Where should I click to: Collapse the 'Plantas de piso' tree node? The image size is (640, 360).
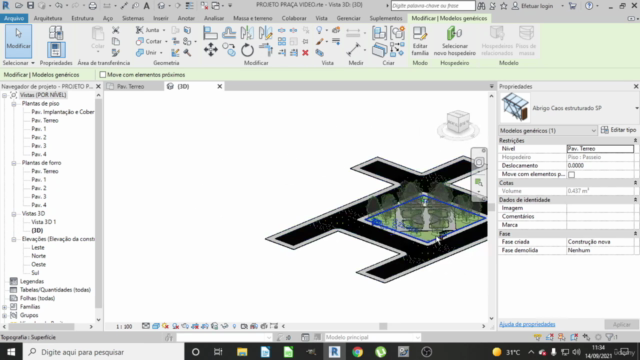pyautogui.click(x=14, y=104)
